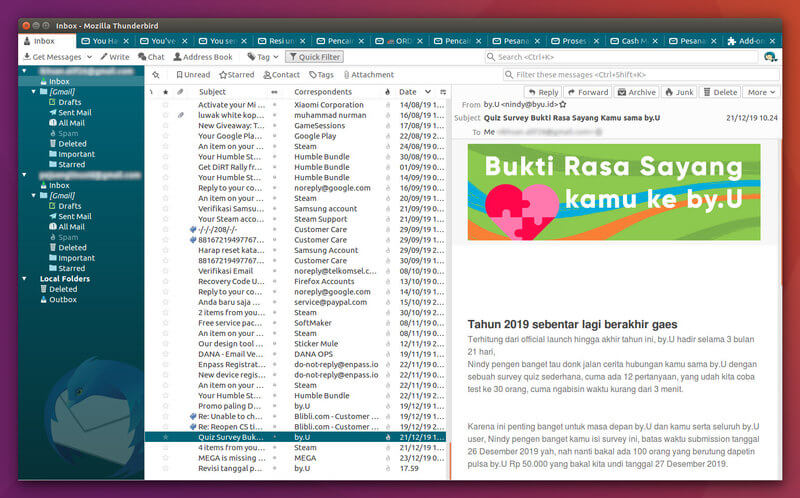Open the column picker icon

tap(443, 92)
